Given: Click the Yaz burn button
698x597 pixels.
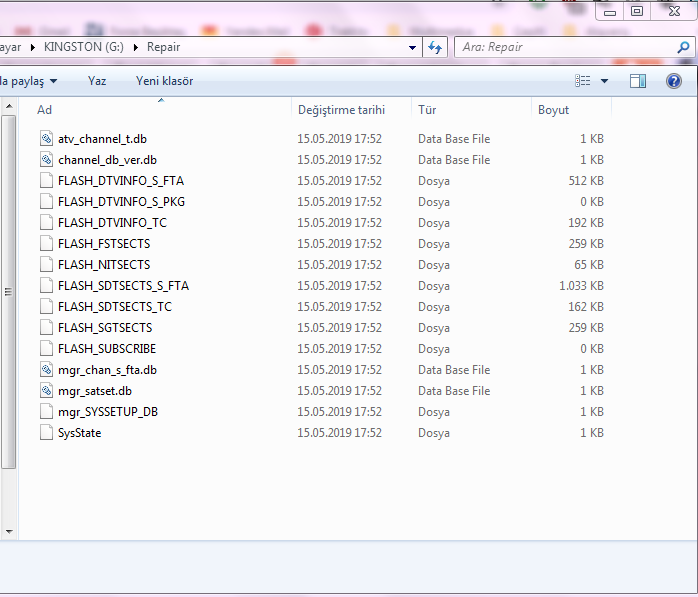Looking at the screenshot, I should 97,81.
